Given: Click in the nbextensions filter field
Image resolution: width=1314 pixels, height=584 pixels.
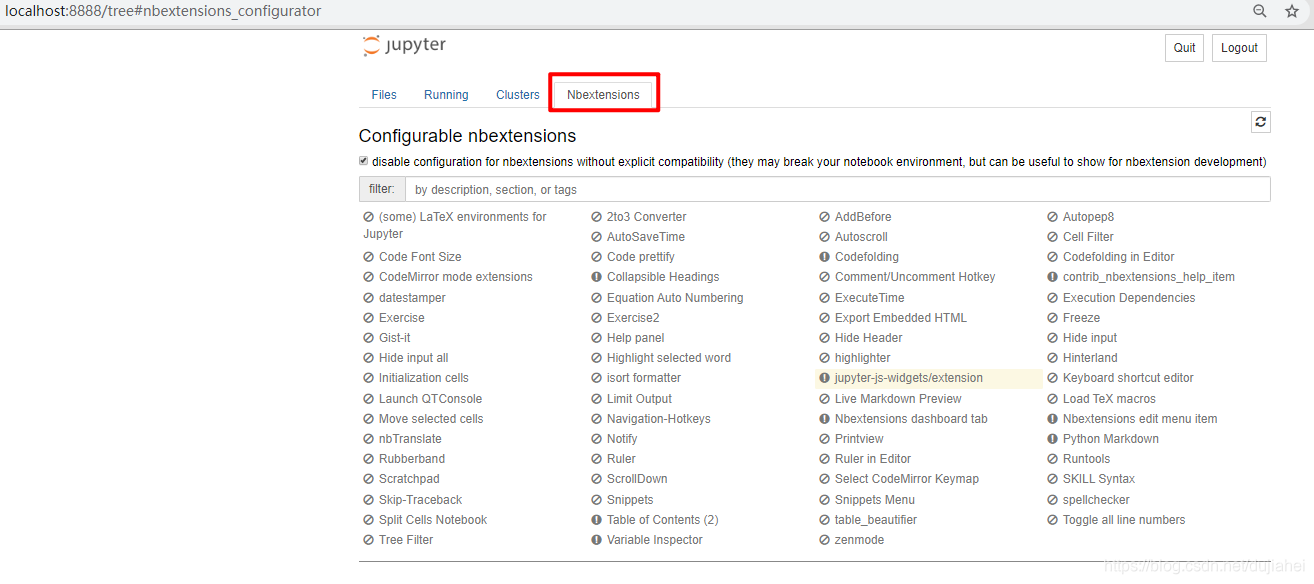Looking at the screenshot, I should click(x=837, y=189).
